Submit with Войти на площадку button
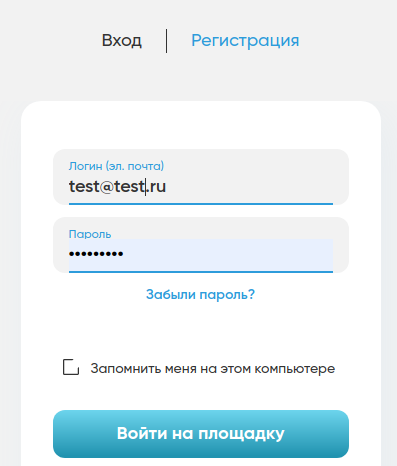Viewport: 397px width, 466px height. click(201, 434)
